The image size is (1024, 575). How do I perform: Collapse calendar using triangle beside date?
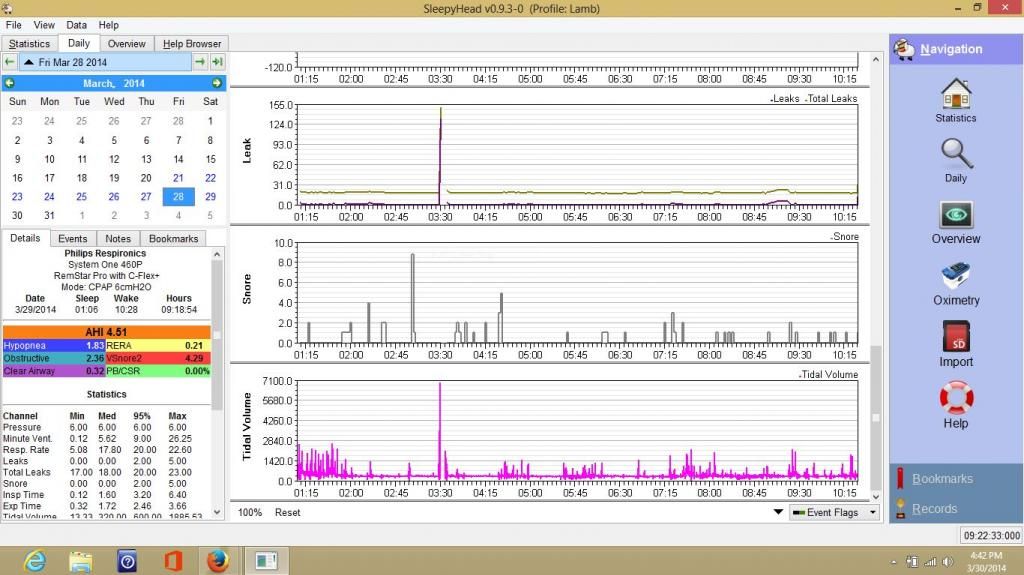pos(29,62)
